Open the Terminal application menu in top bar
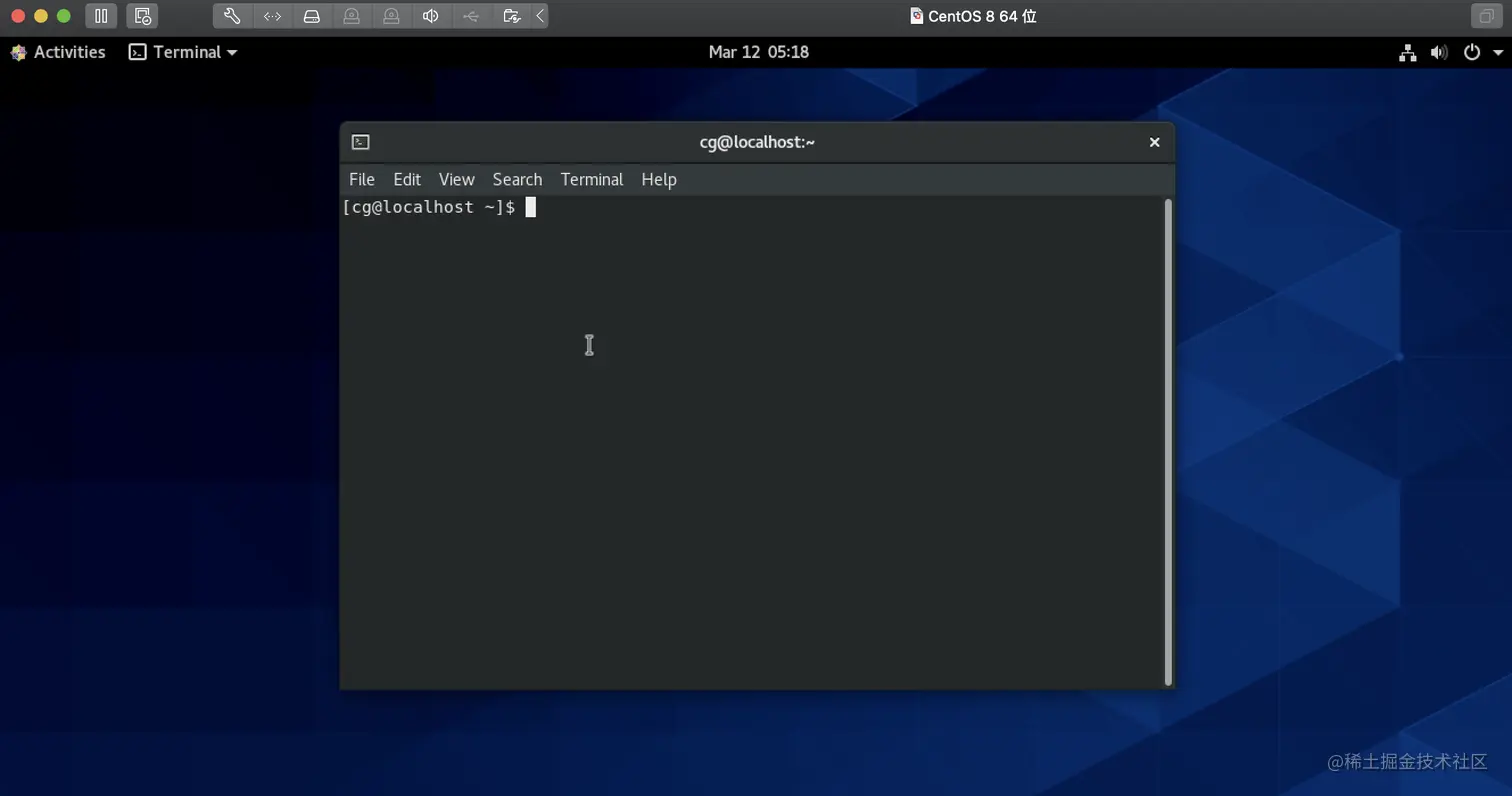The width and height of the screenshot is (1512, 796). coord(184,52)
